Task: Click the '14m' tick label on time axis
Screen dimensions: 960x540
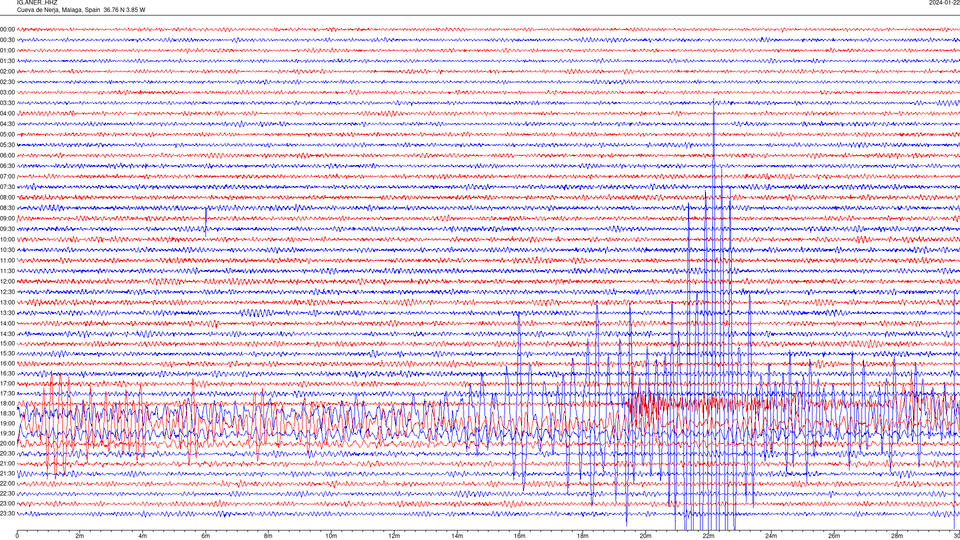Action: pos(457,536)
